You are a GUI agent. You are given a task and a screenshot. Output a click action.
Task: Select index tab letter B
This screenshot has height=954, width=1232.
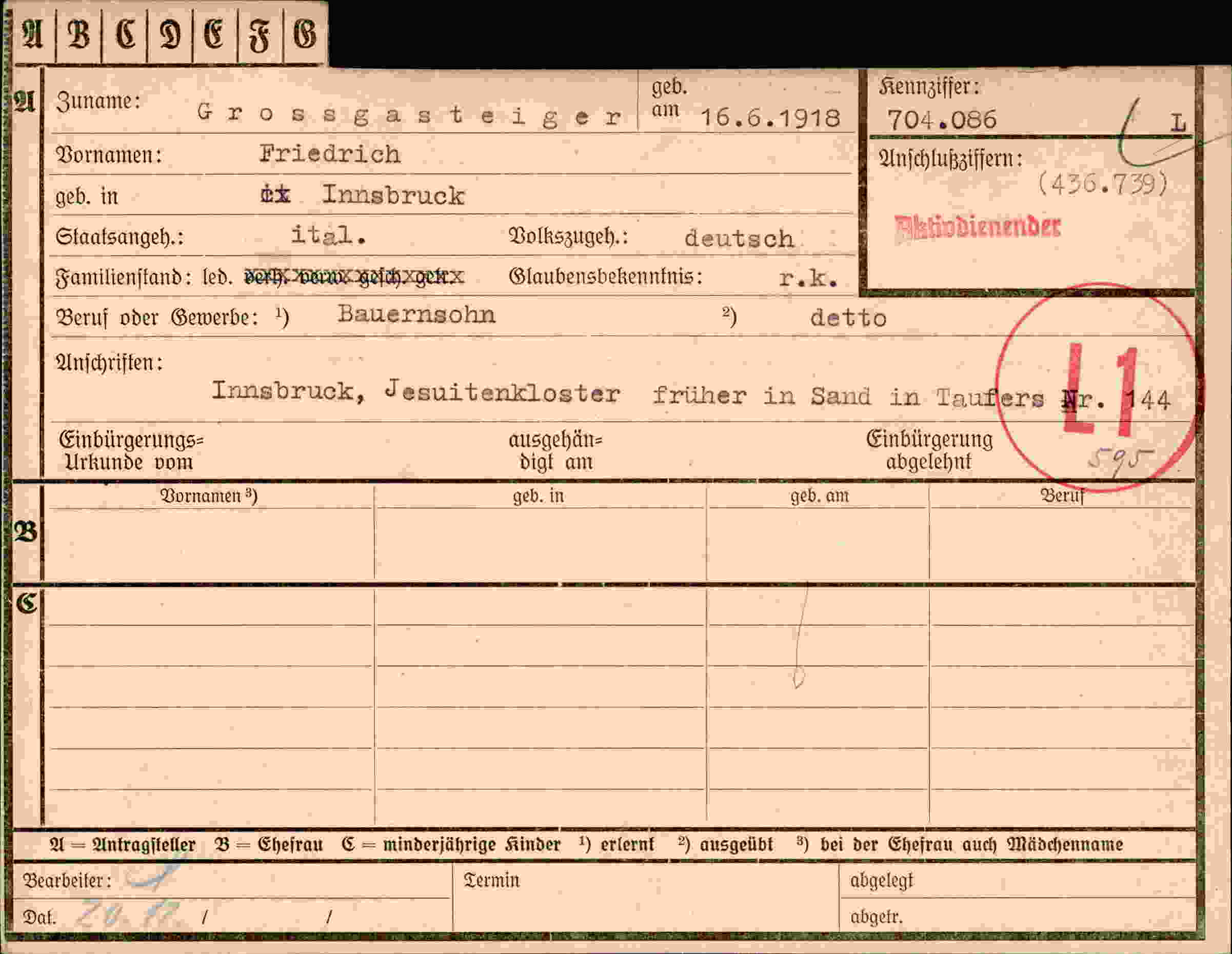[78, 34]
